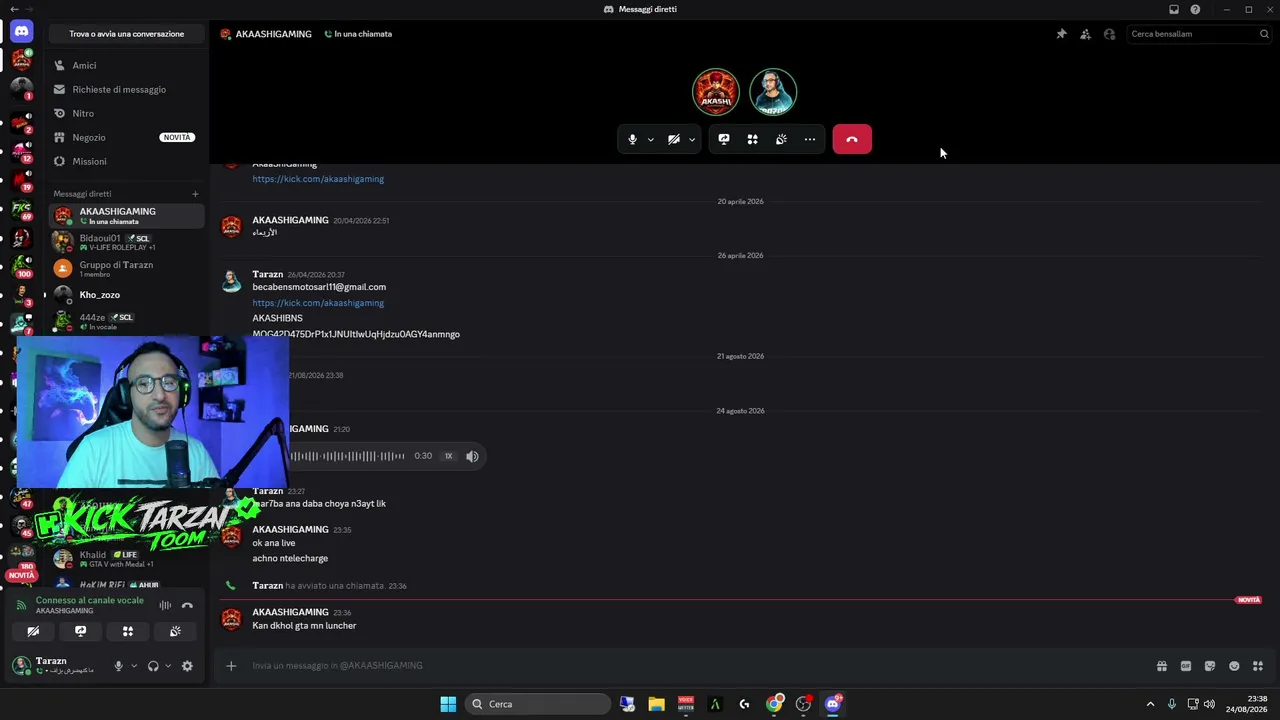Select the AKAASHIGAMING conversation in the list
Screen dimensions: 1280x720
tap(126, 215)
